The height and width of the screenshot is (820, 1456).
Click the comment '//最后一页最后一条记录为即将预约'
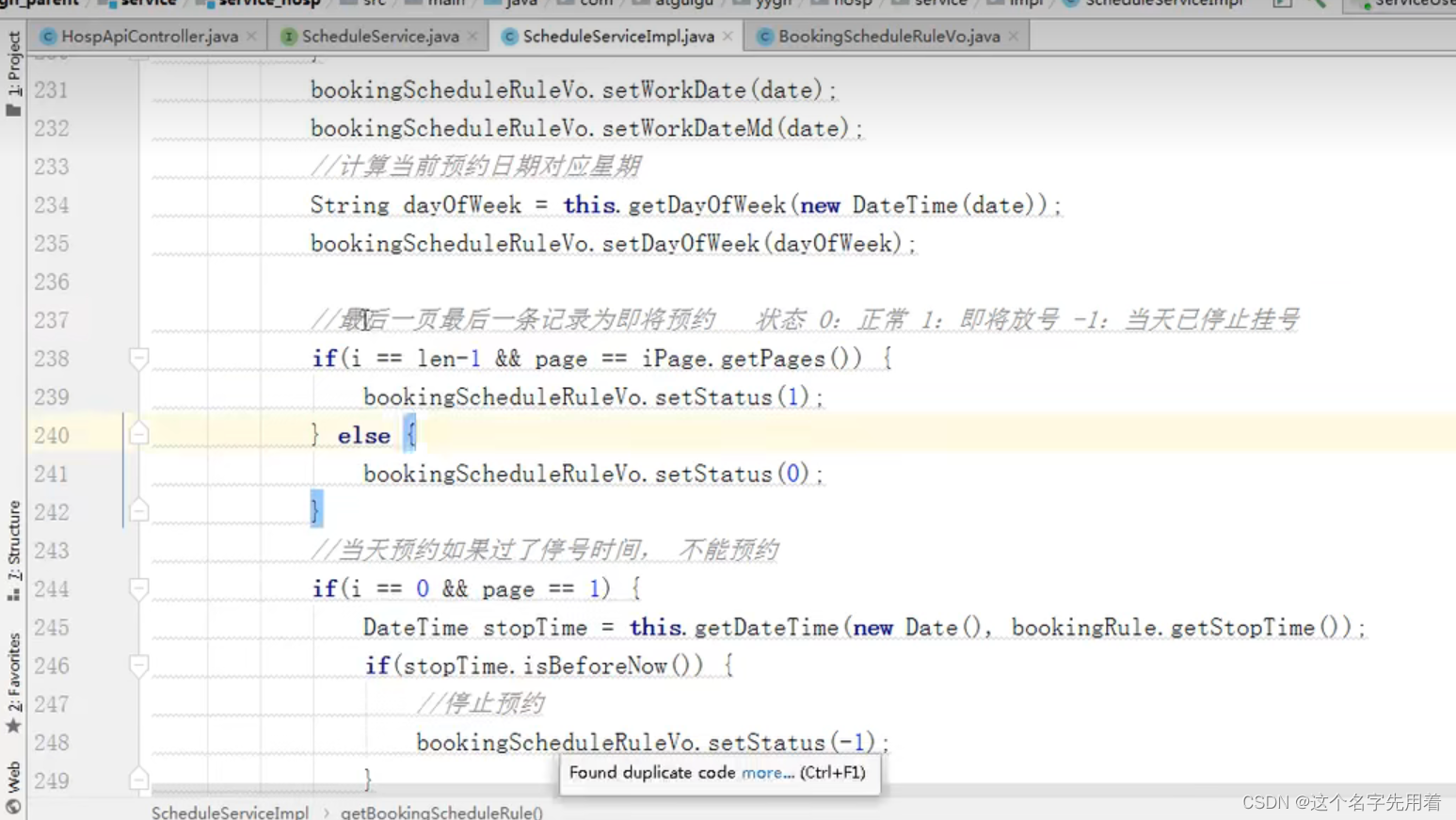[x=513, y=320]
